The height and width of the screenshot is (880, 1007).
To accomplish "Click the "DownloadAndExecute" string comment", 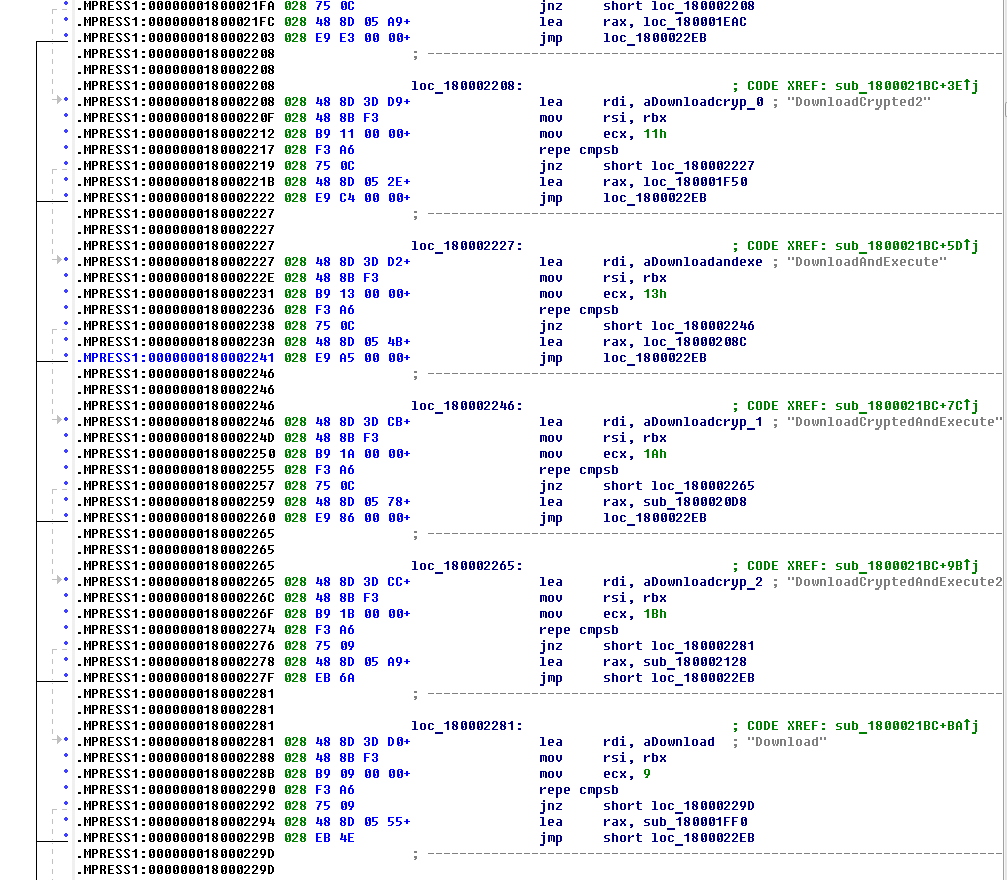I will point(867,262).
